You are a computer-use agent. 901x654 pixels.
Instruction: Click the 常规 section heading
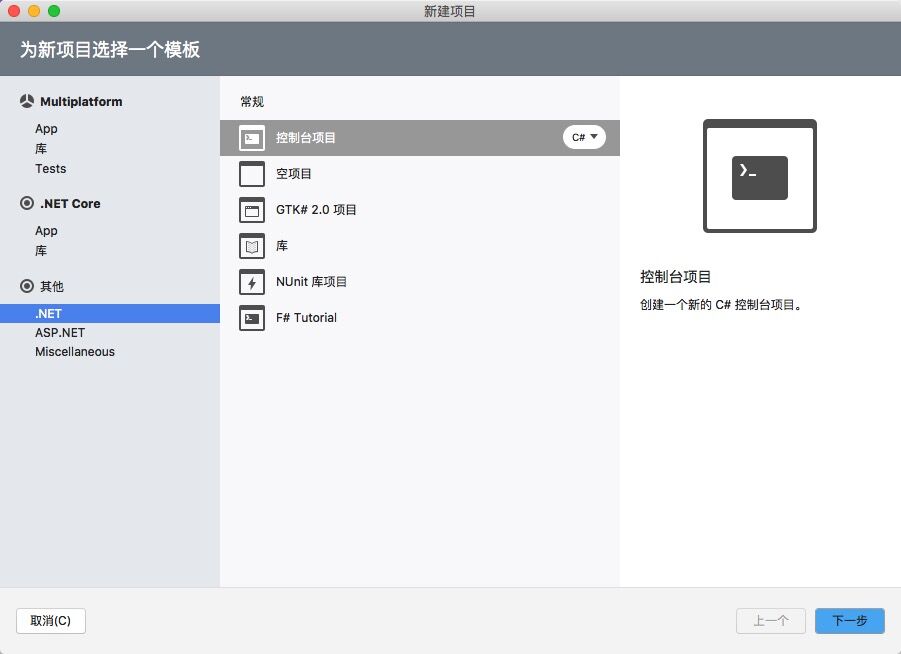click(252, 102)
